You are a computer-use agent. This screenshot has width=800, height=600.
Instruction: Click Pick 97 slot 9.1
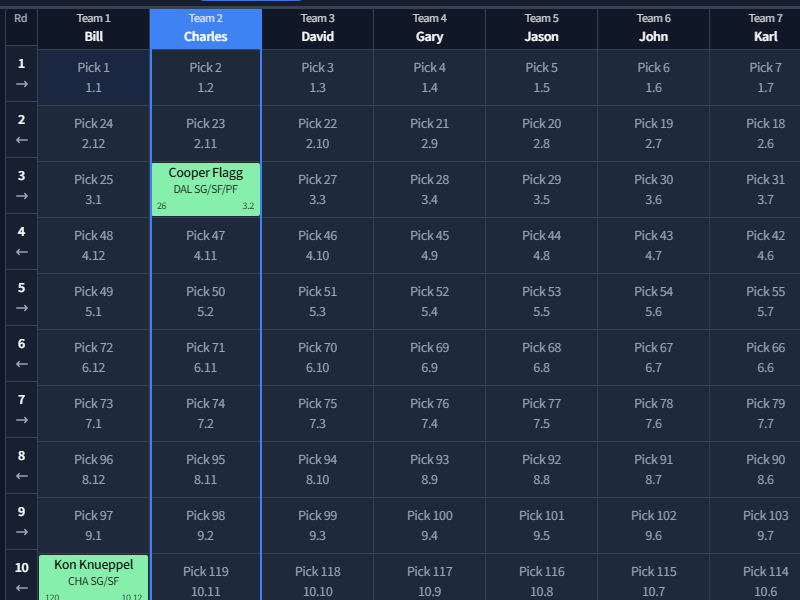click(x=93, y=526)
